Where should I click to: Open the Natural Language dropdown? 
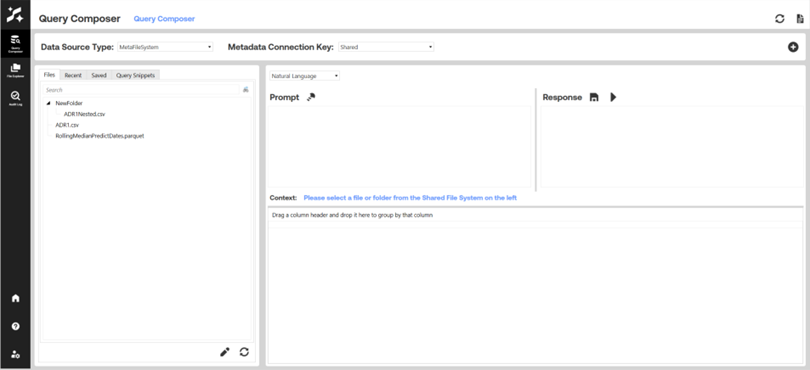click(305, 76)
